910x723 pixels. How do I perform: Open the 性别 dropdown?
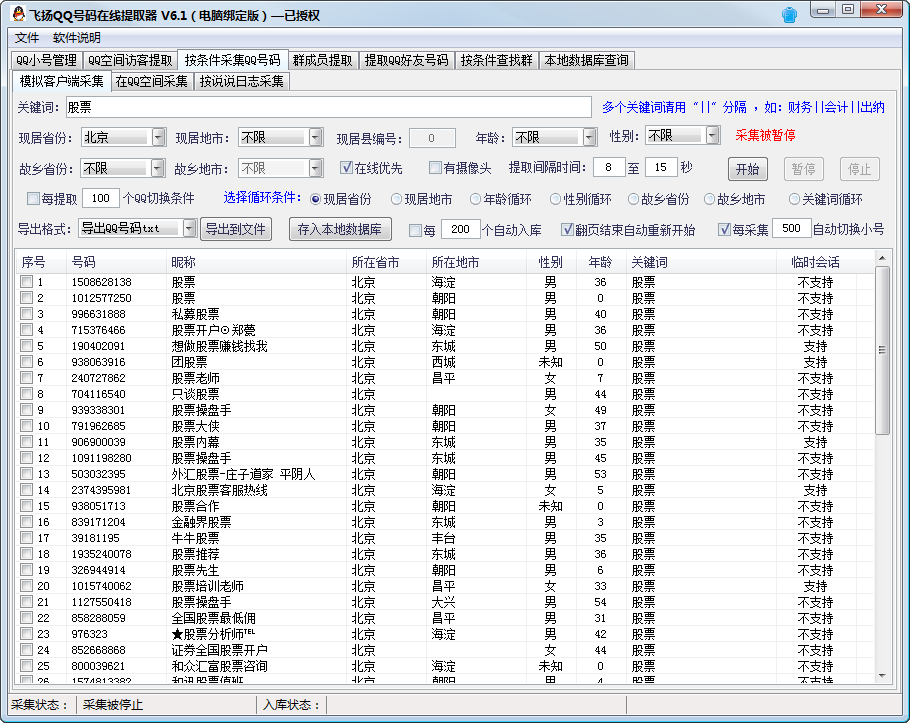[712, 136]
